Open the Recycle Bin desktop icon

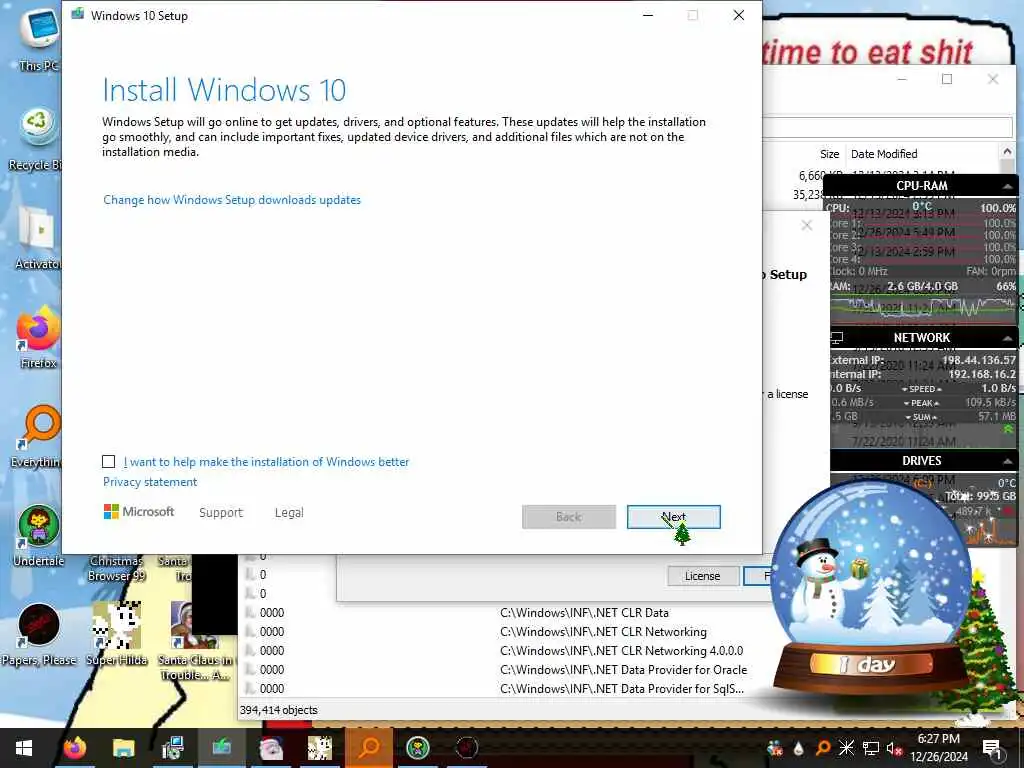(36, 140)
